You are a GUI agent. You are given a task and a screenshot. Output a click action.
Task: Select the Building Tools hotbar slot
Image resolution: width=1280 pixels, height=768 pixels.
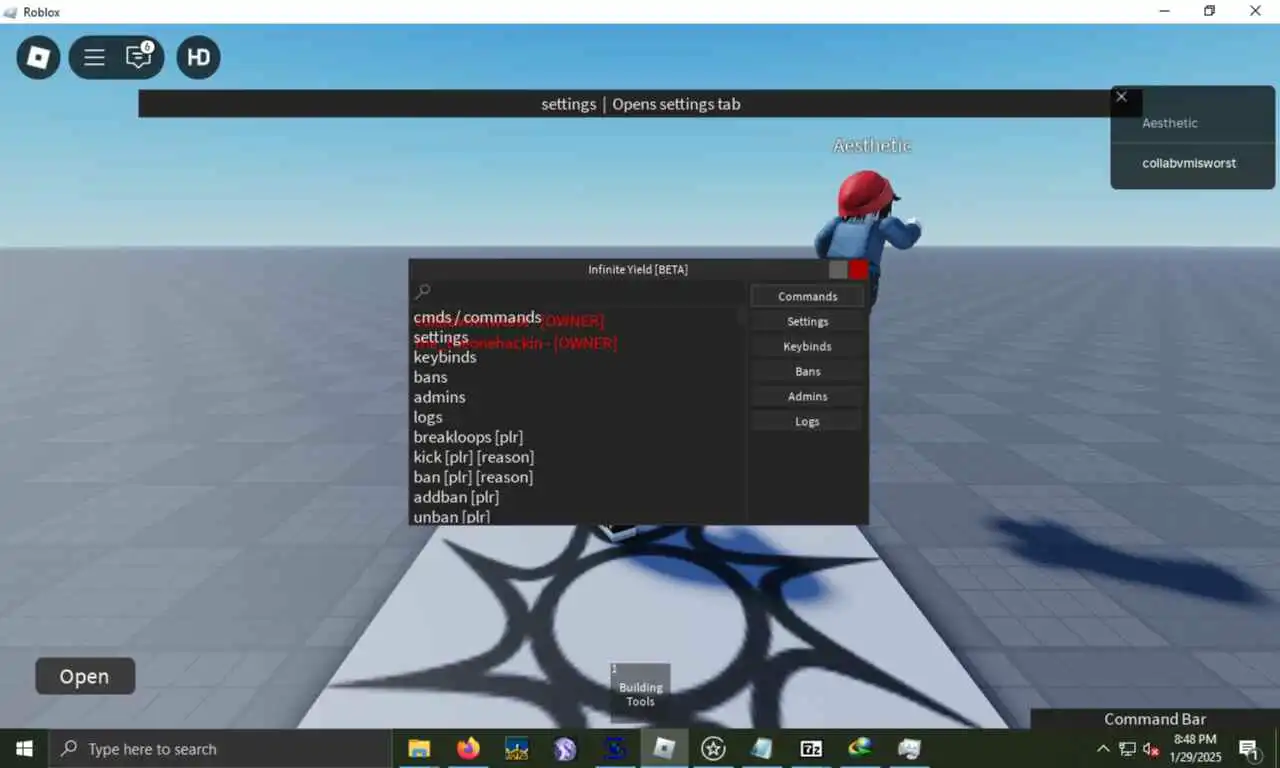click(x=640, y=692)
